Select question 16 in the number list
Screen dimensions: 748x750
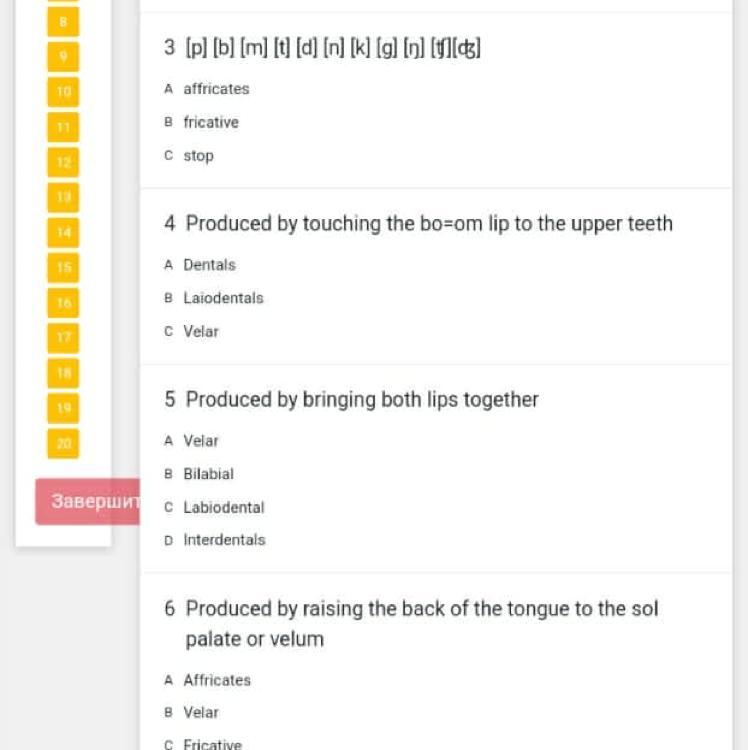63,302
